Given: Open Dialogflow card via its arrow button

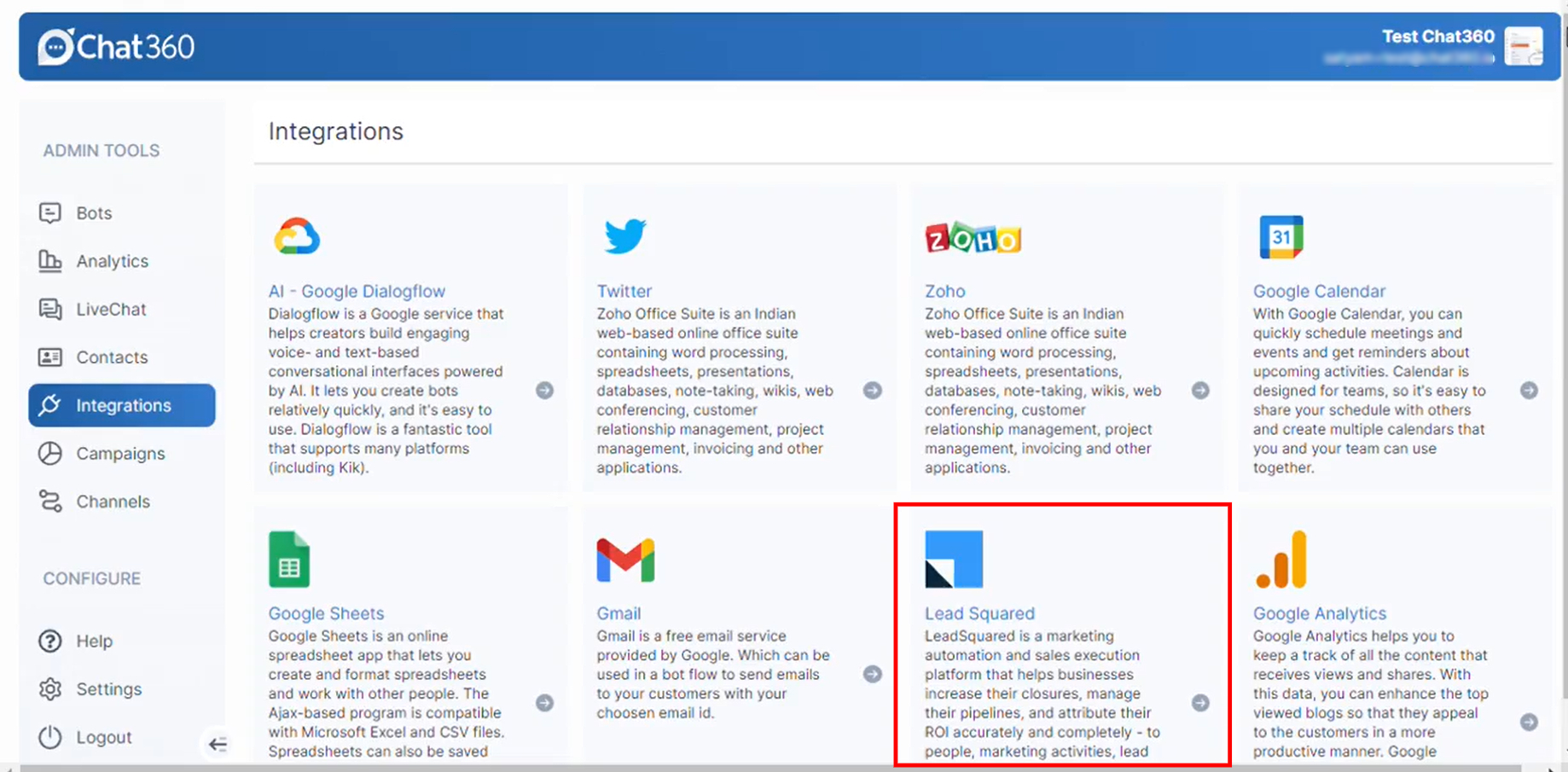Looking at the screenshot, I should coord(544,391).
